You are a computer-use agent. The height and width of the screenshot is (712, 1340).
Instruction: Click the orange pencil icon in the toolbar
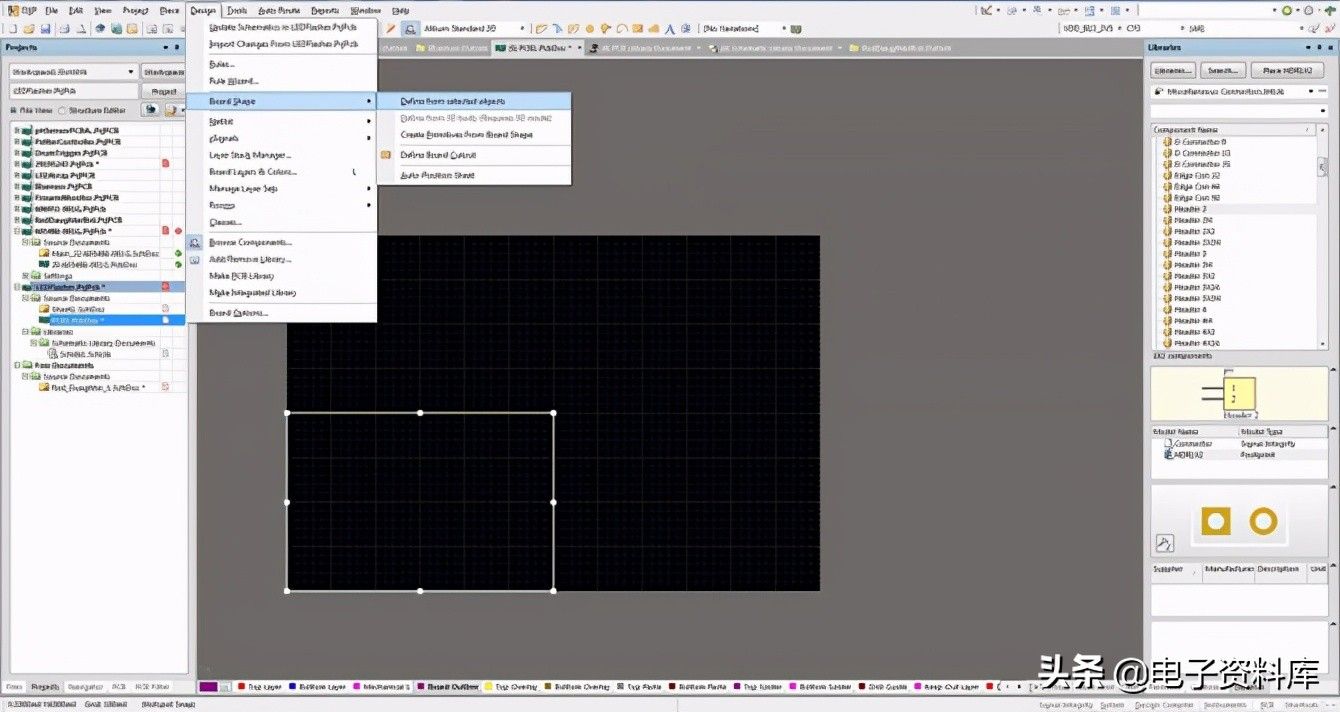pyautogui.click(x=391, y=29)
